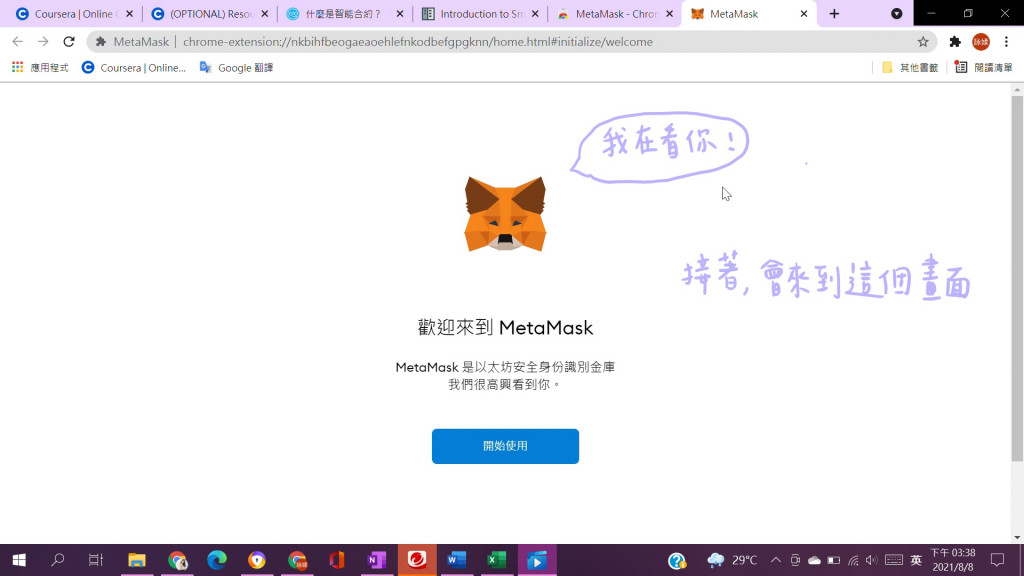The height and width of the screenshot is (576, 1024).
Task: Switch to MetaMask - Chrome store tab
Action: [x=616, y=14]
